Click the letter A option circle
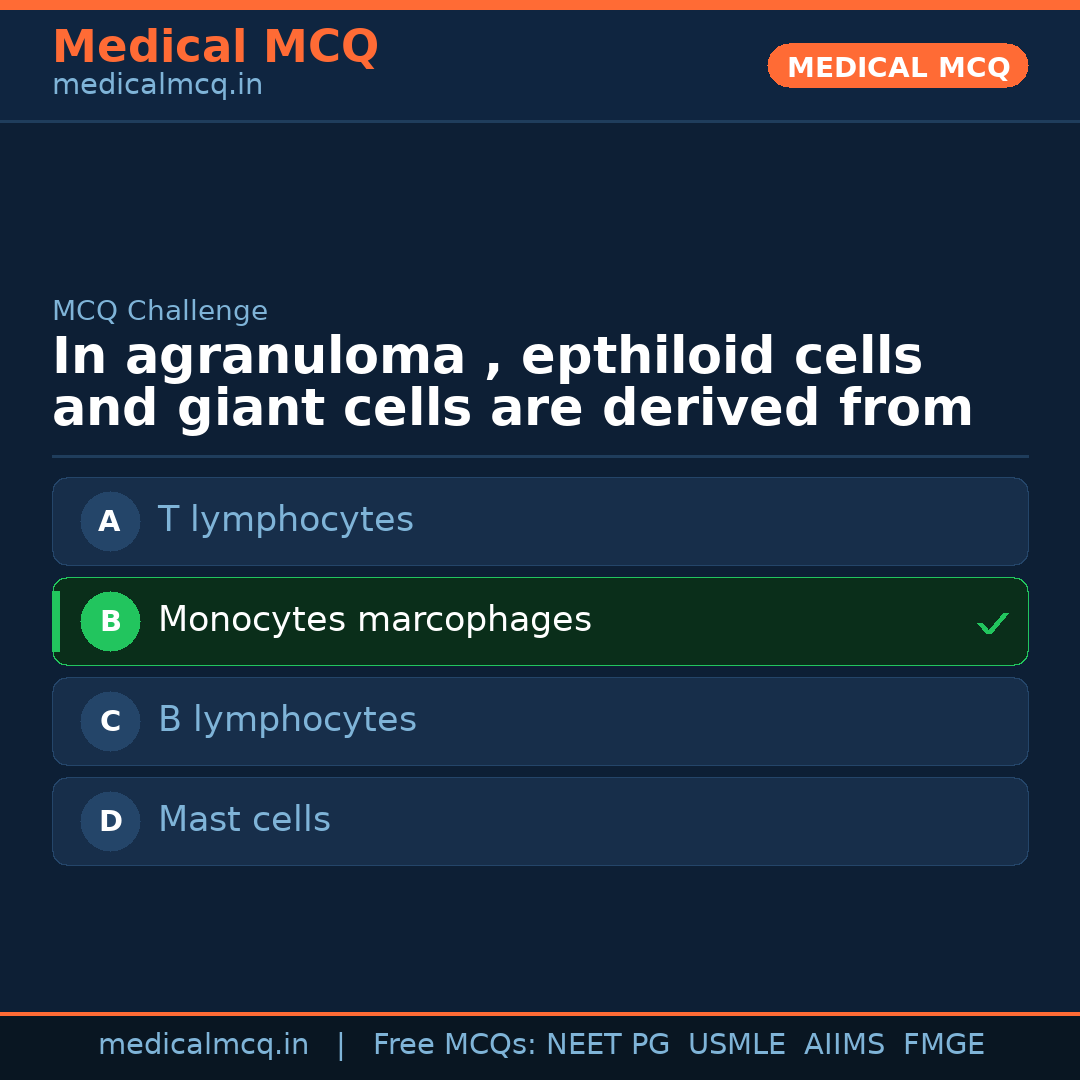Screen dimensions: 1080x1080 [x=110, y=521]
